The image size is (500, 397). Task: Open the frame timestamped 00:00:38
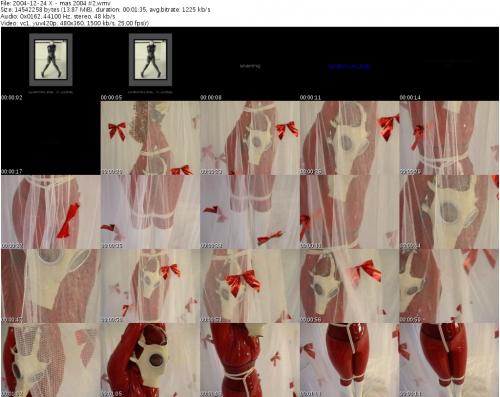(250, 212)
